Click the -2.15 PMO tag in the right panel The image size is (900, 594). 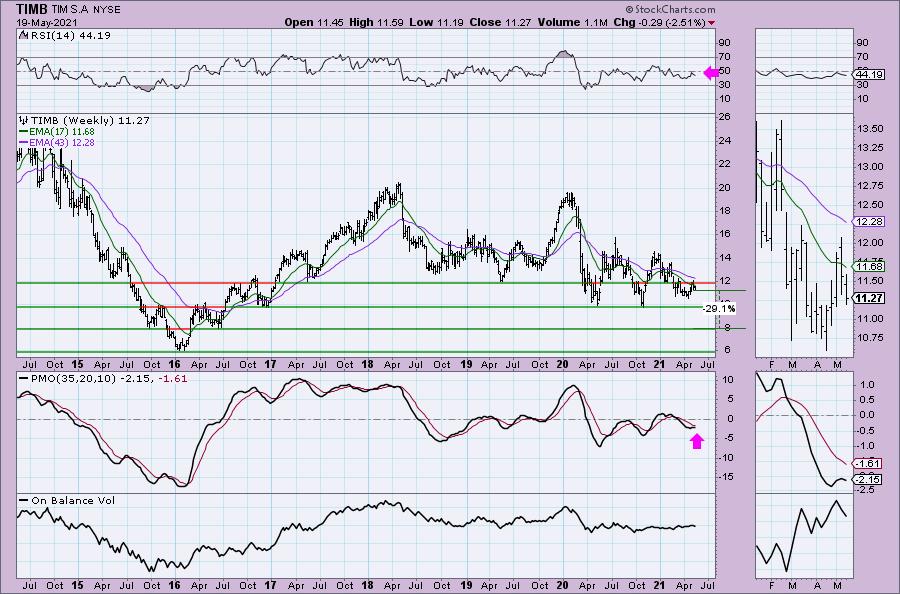coord(869,480)
